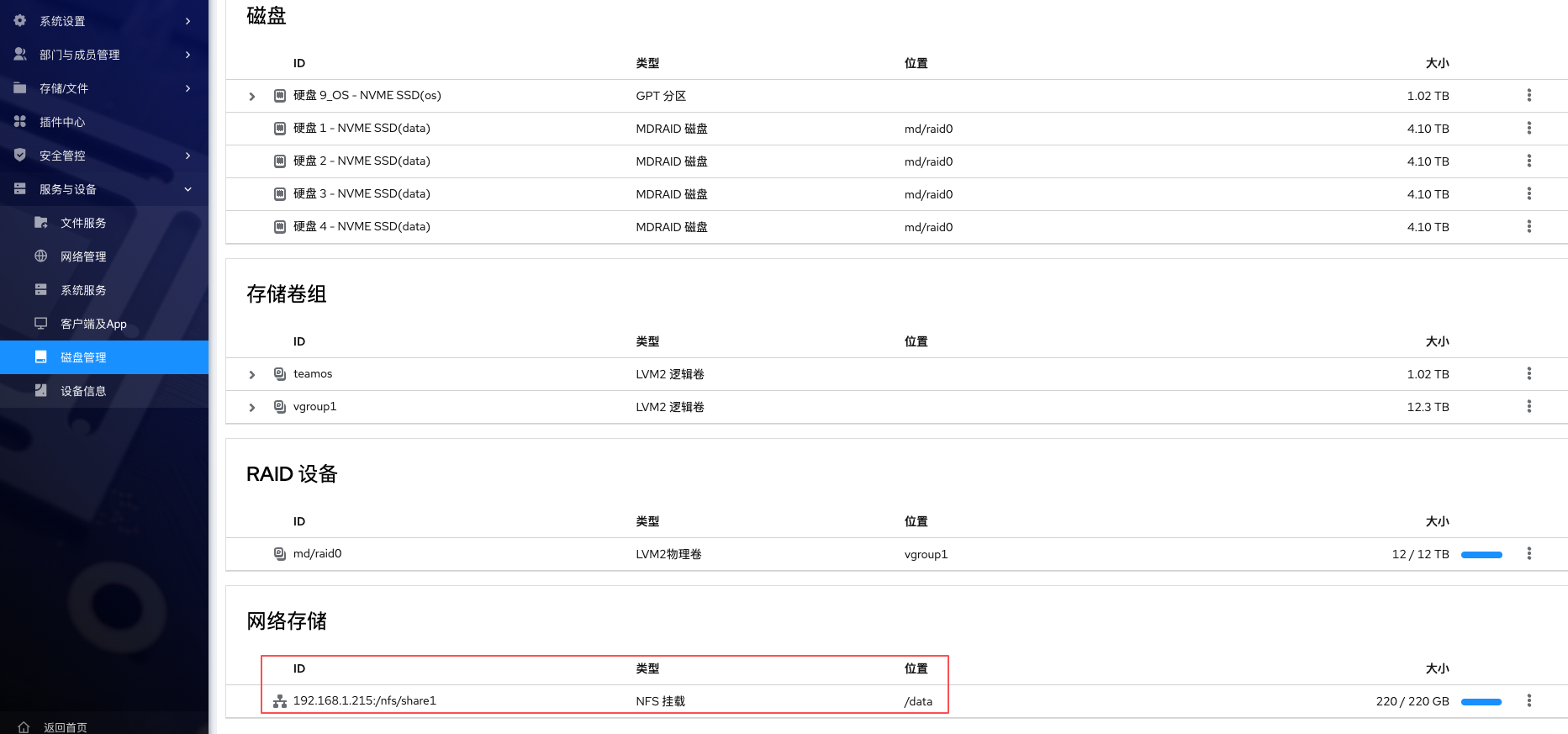Click the 硬盘 3 - NVME SSD(data) row name
Viewport: 1568px width, 734px height.
(x=362, y=193)
